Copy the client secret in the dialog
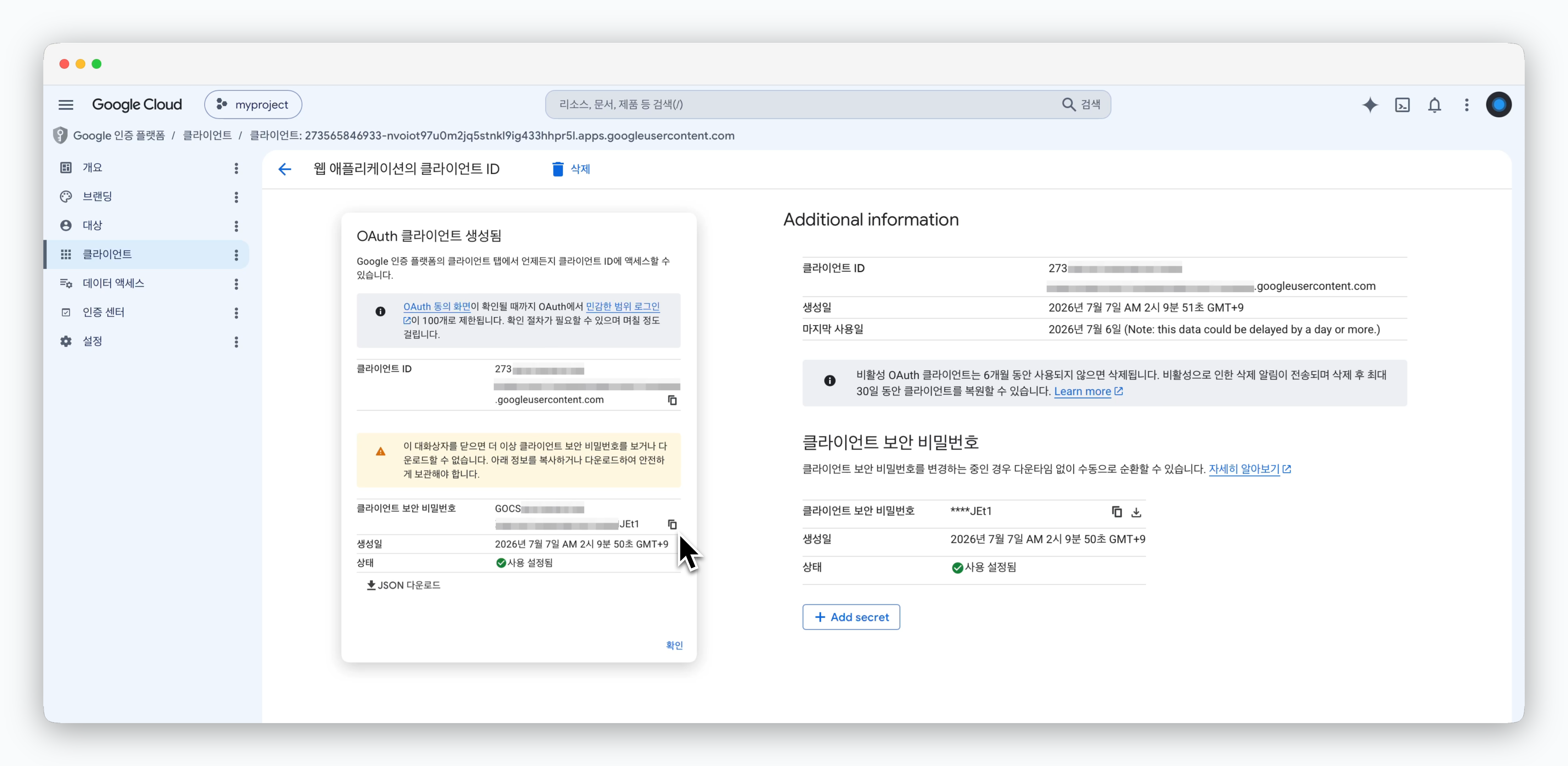1568x766 pixels. (x=672, y=524)
